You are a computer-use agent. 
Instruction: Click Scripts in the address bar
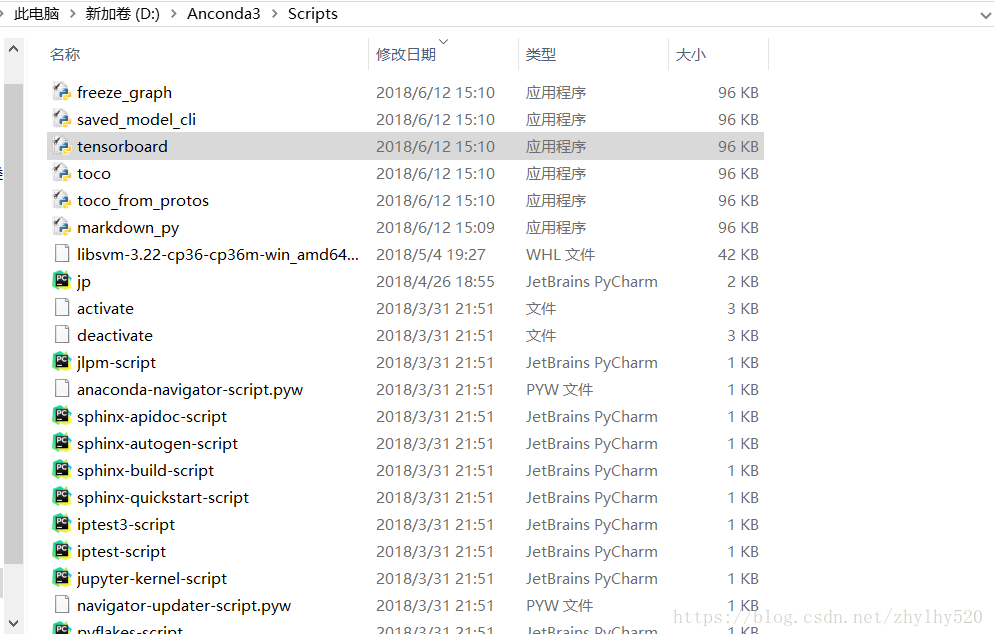pyautogui.click(x=313, y=14)
